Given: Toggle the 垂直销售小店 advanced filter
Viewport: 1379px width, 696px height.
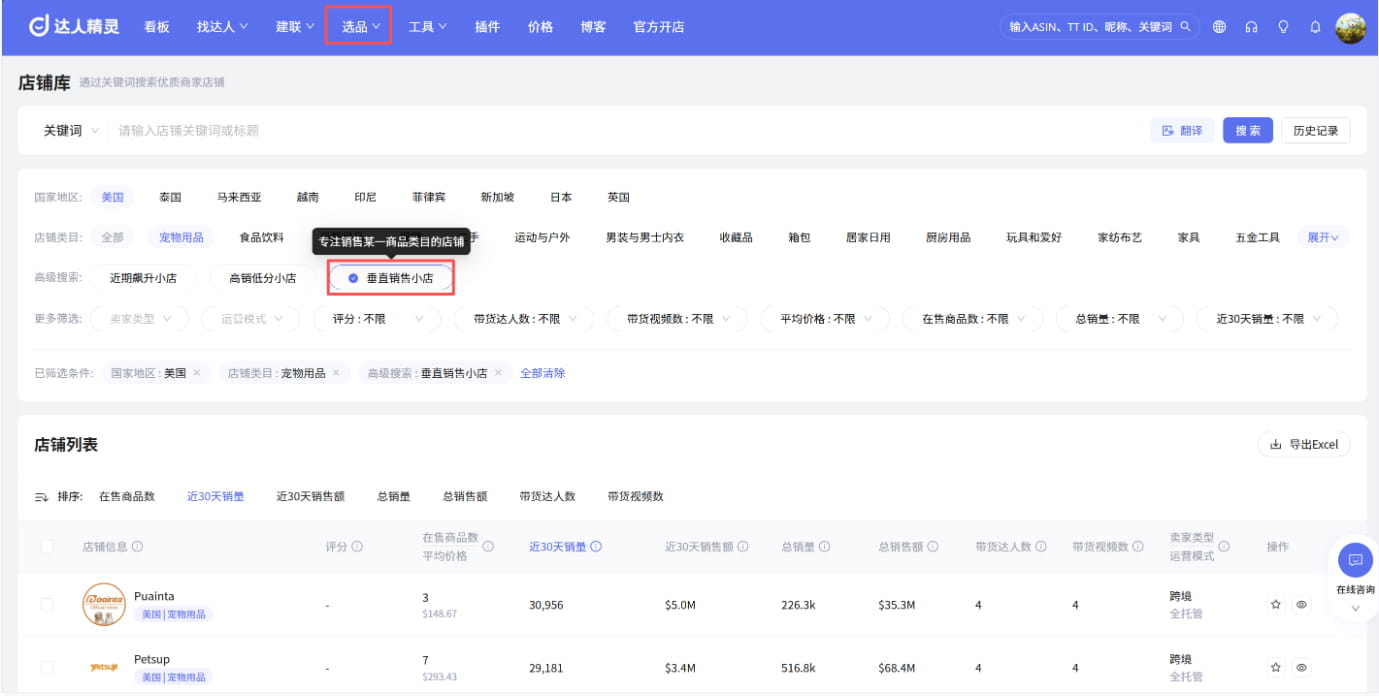Looking at the screenshot, I should 391,278.
